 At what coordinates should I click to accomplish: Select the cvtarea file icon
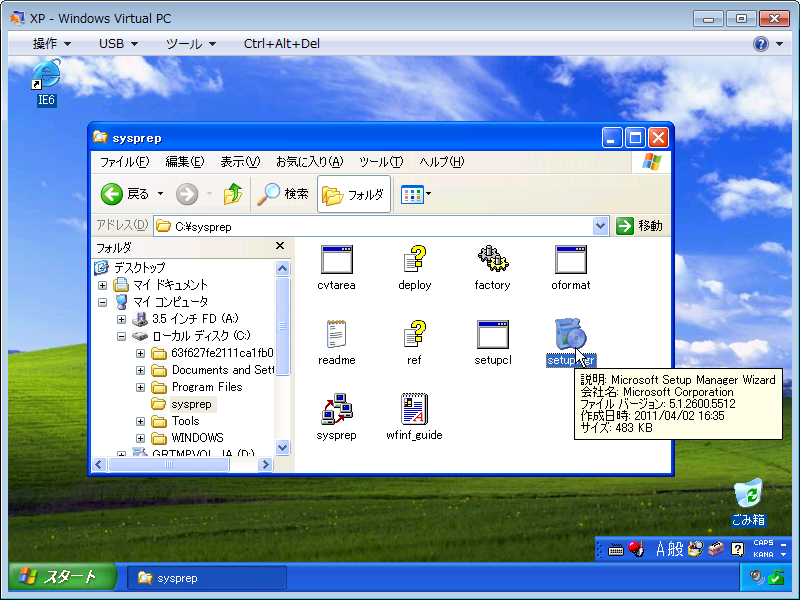(x=336, y=260)
